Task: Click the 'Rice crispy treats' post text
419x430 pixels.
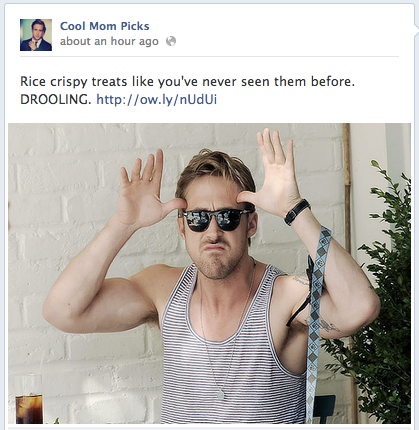Action: pyautogui.click(x=74, y=82)
